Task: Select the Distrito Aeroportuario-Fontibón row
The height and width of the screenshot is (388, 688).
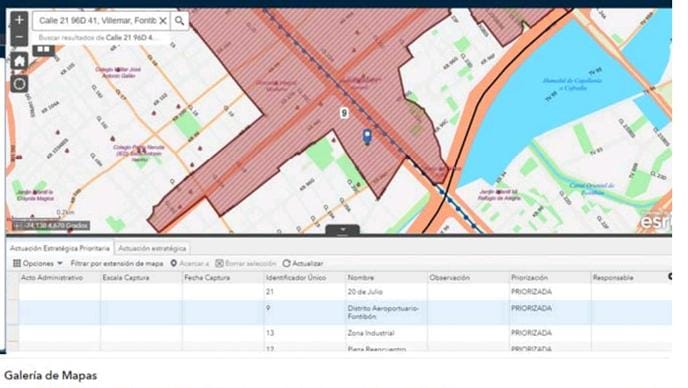Action: click(339, 313)
